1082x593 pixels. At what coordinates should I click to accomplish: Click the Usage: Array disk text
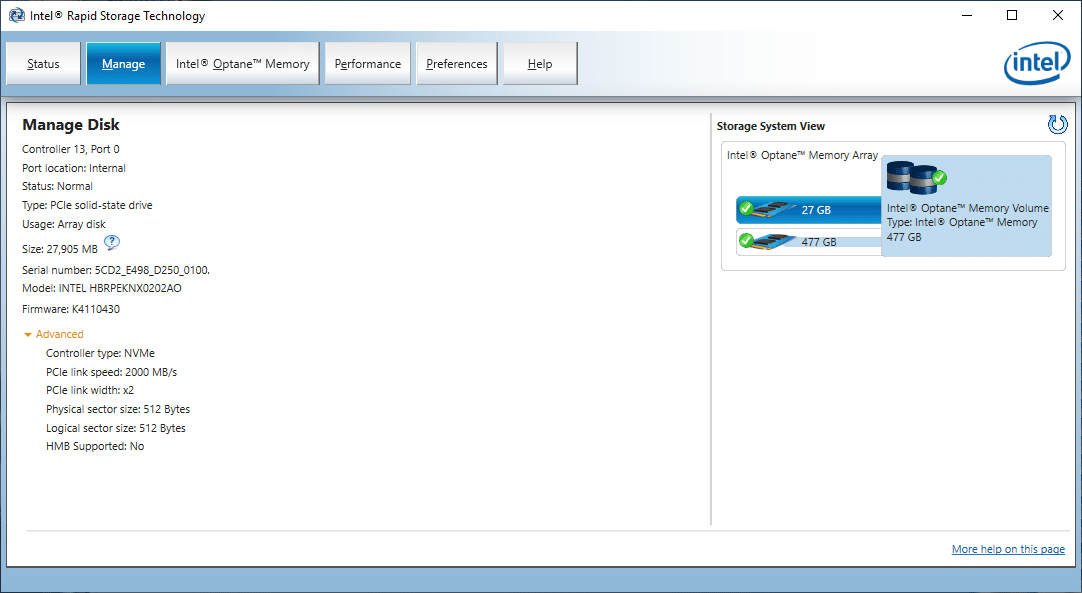(64, 224)
